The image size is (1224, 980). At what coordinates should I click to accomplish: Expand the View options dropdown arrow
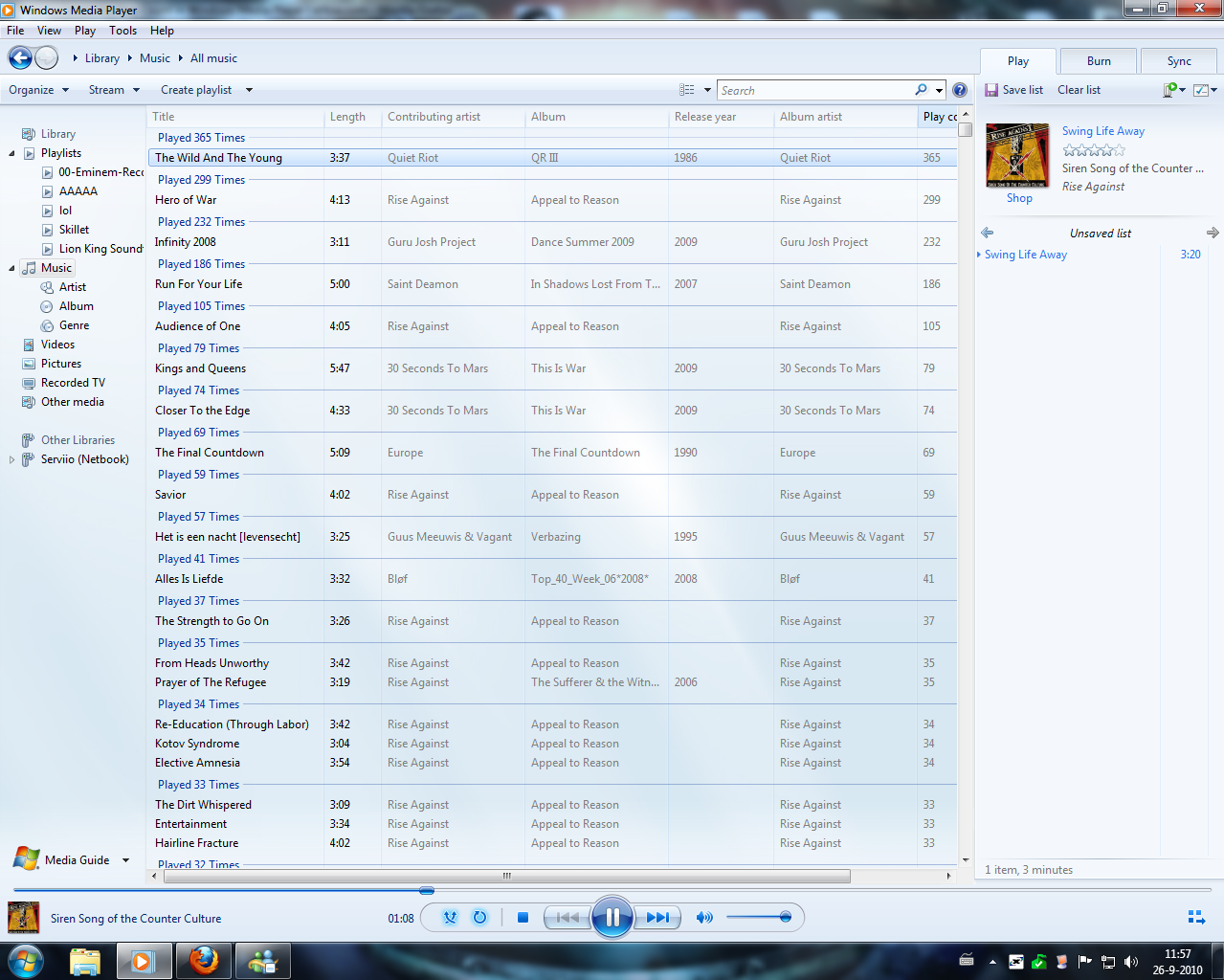tap(707, 90)
